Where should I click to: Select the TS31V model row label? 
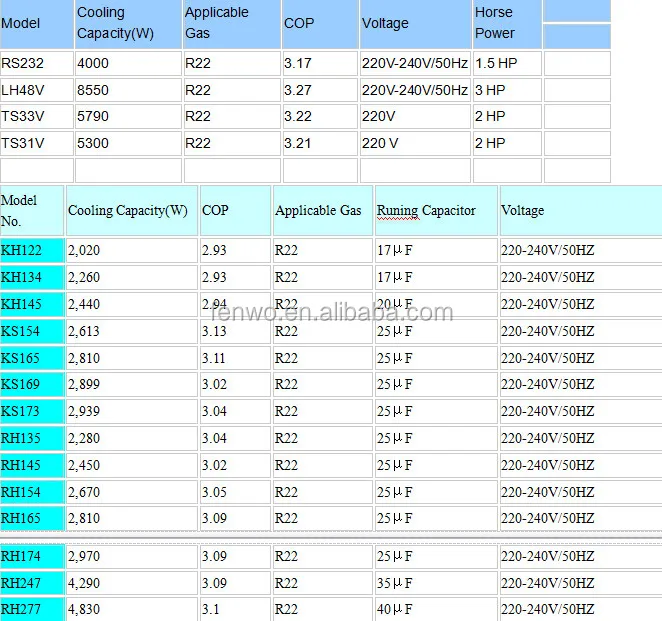coord(22,143)
